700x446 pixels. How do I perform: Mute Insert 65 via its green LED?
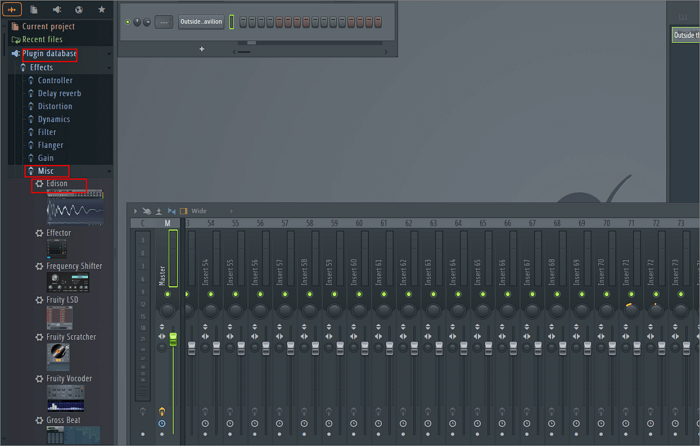click(483, 294)
